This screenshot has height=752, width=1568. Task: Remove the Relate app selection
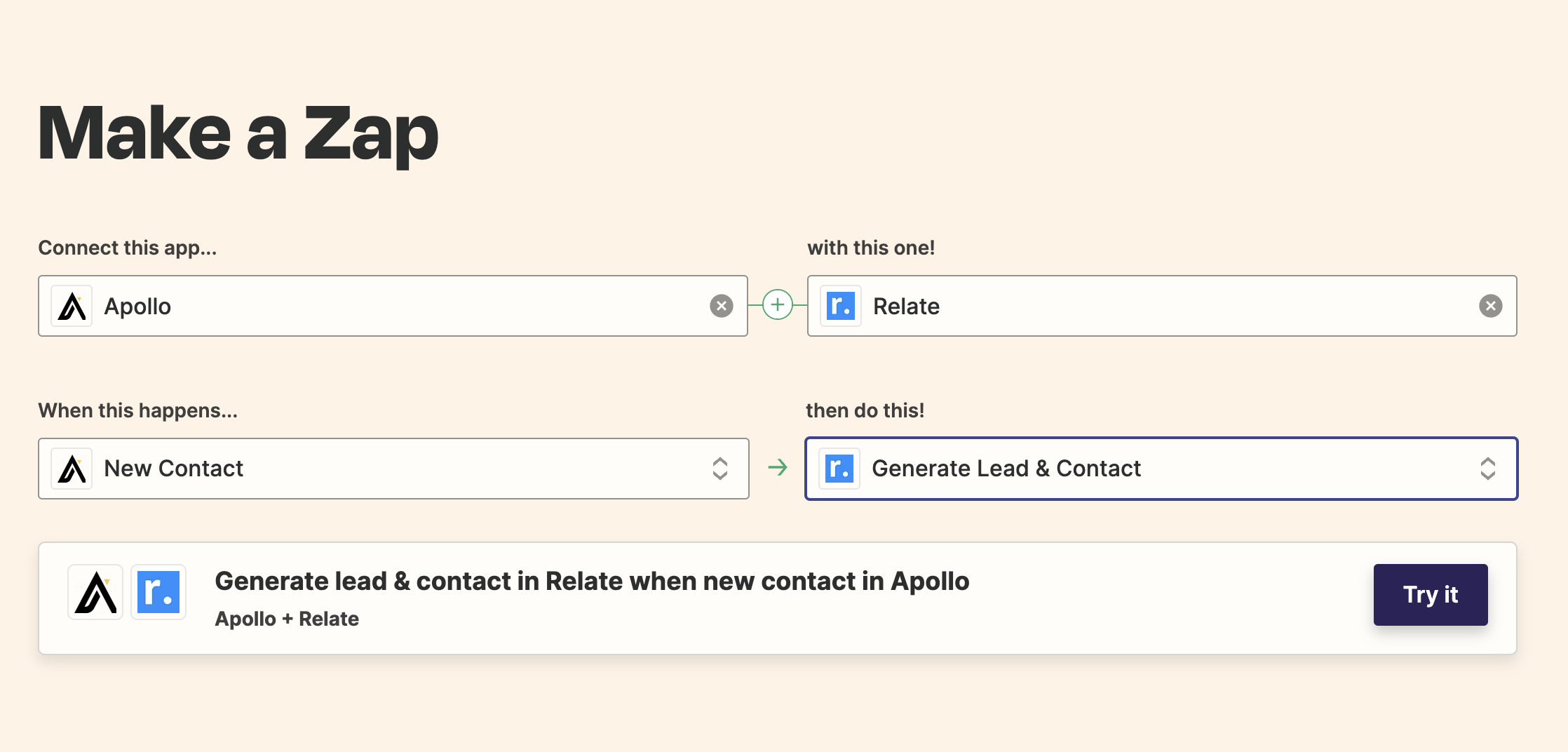(1490, 306)
